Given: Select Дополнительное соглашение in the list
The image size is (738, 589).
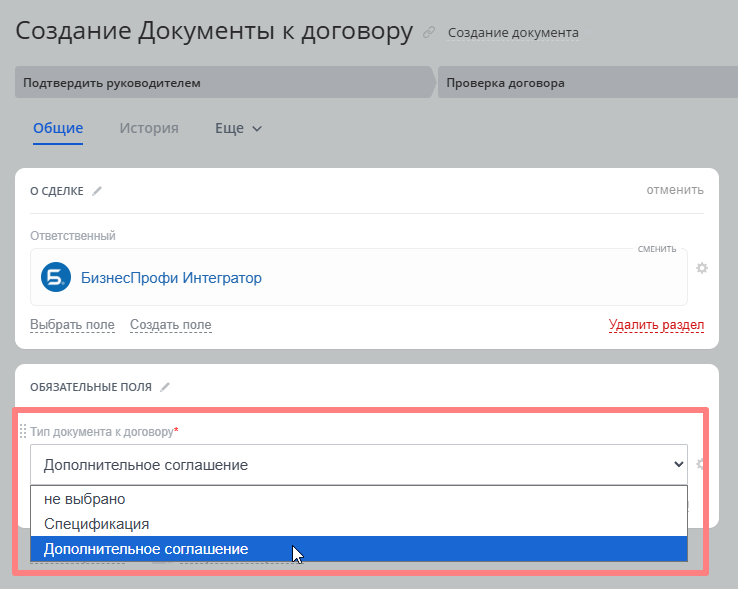Looking at the screenshot, I should [359, 549].
